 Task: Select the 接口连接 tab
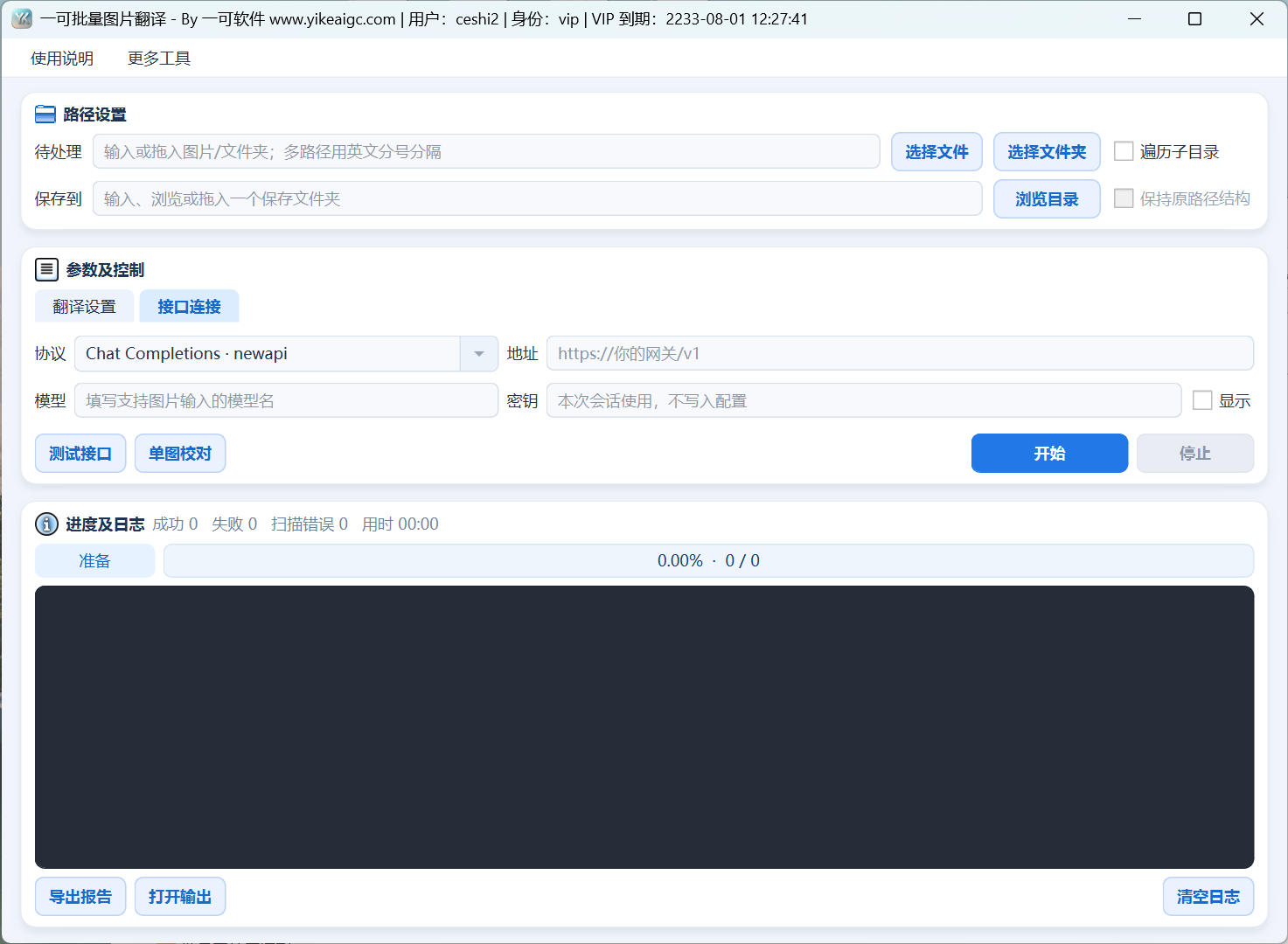(x=189, y=307)
